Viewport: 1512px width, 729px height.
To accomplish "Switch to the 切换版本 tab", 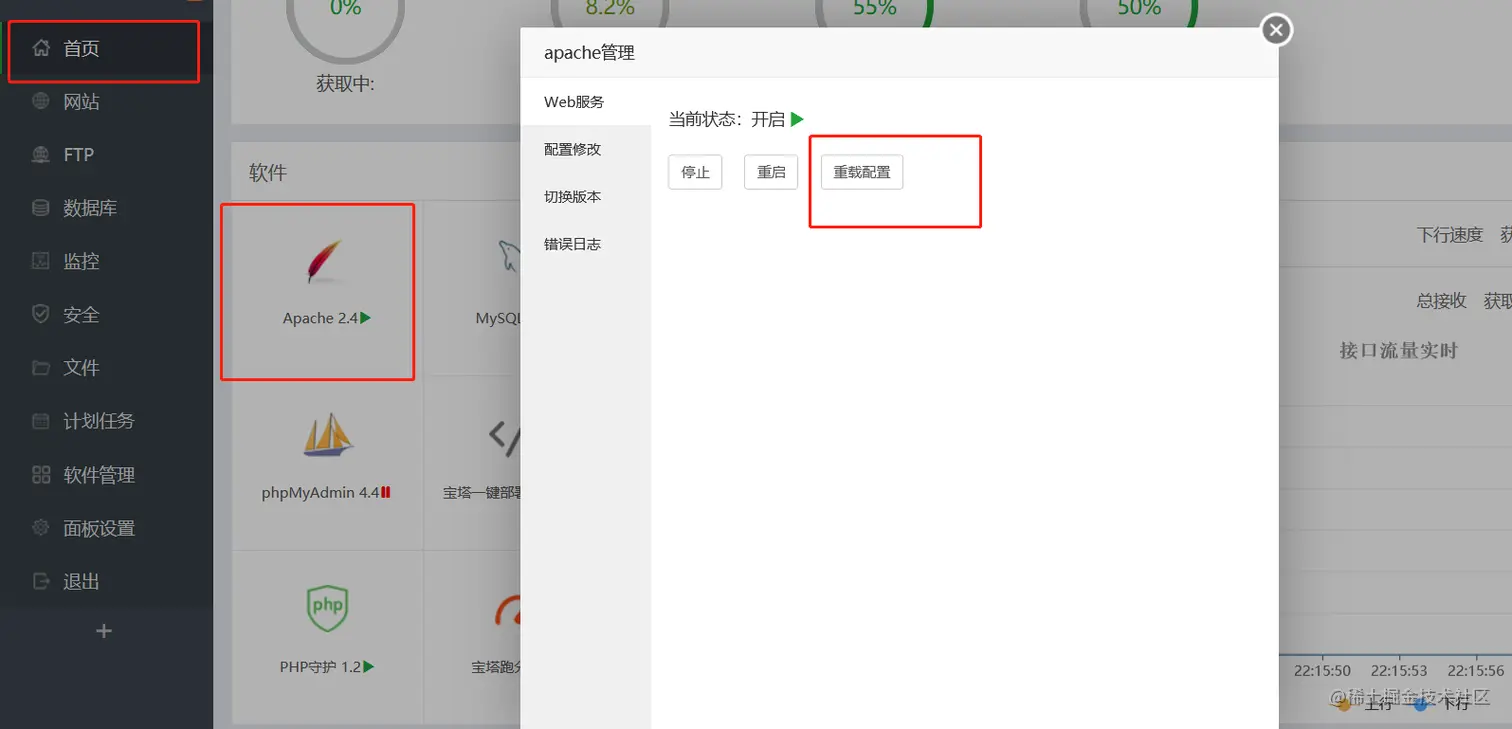I will pyautogui.click(x=586, y=197).
